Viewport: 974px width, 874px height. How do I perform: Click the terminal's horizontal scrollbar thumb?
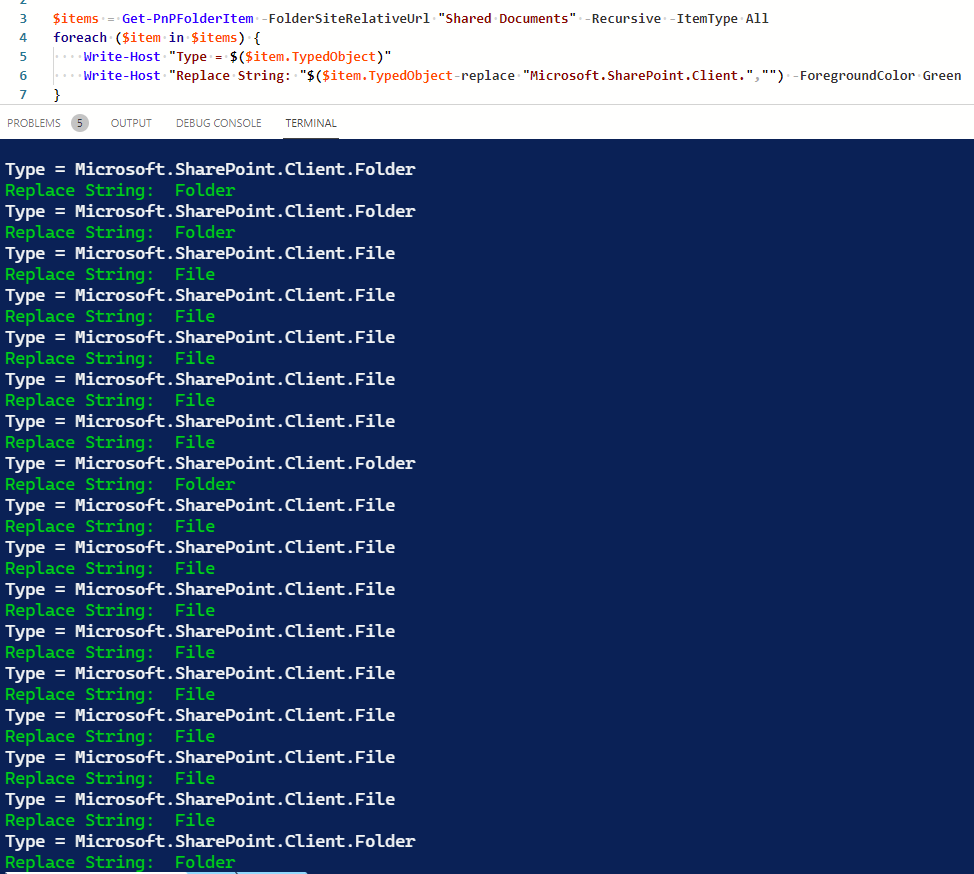click(245, 871)
